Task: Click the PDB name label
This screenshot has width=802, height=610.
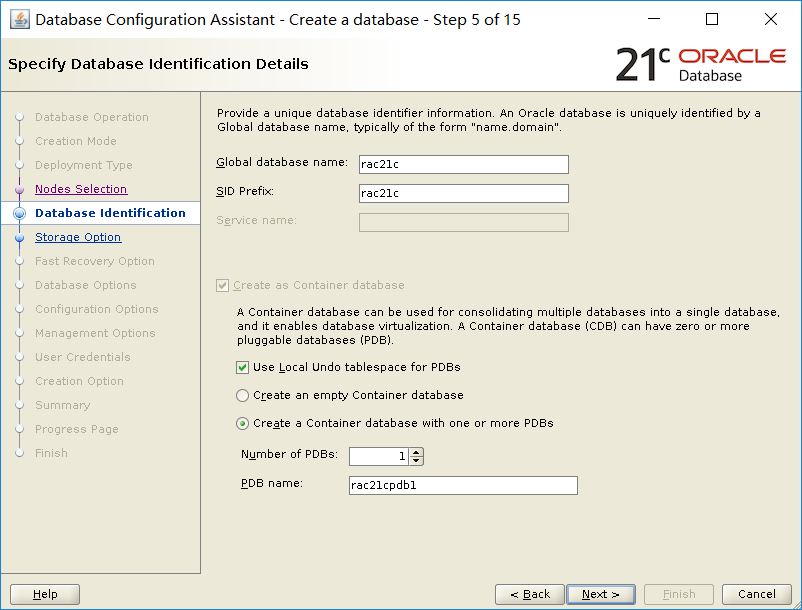Action: [x=272, y=483]
